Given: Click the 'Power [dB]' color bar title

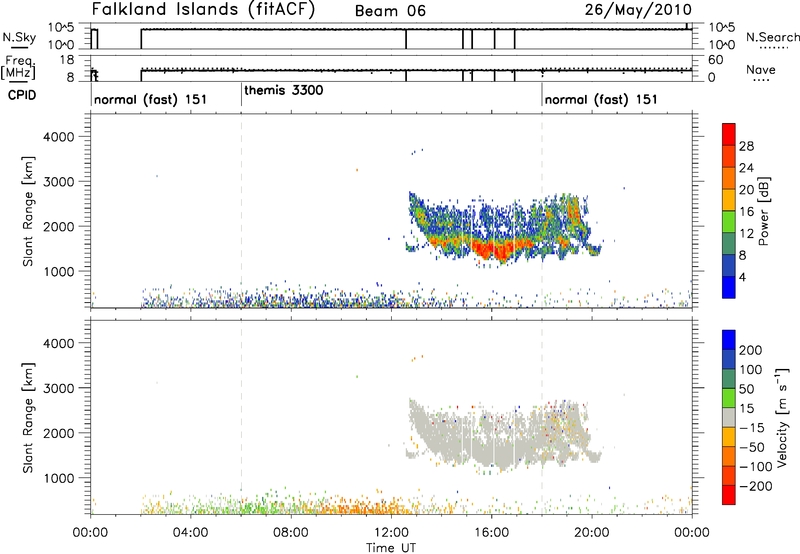Looking at the screenshot, I should 764,211.
